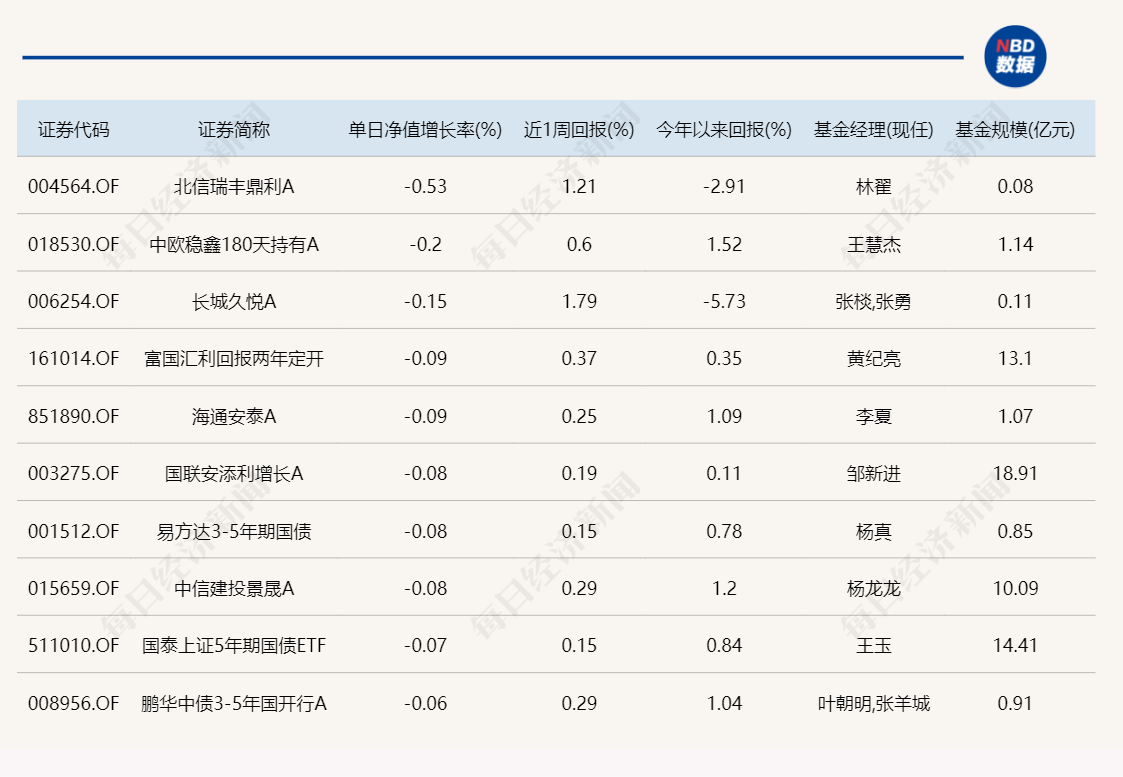1123x777 pixels.
Task: Select fund code 004564.OF
Action: click(x=74, y=187)
